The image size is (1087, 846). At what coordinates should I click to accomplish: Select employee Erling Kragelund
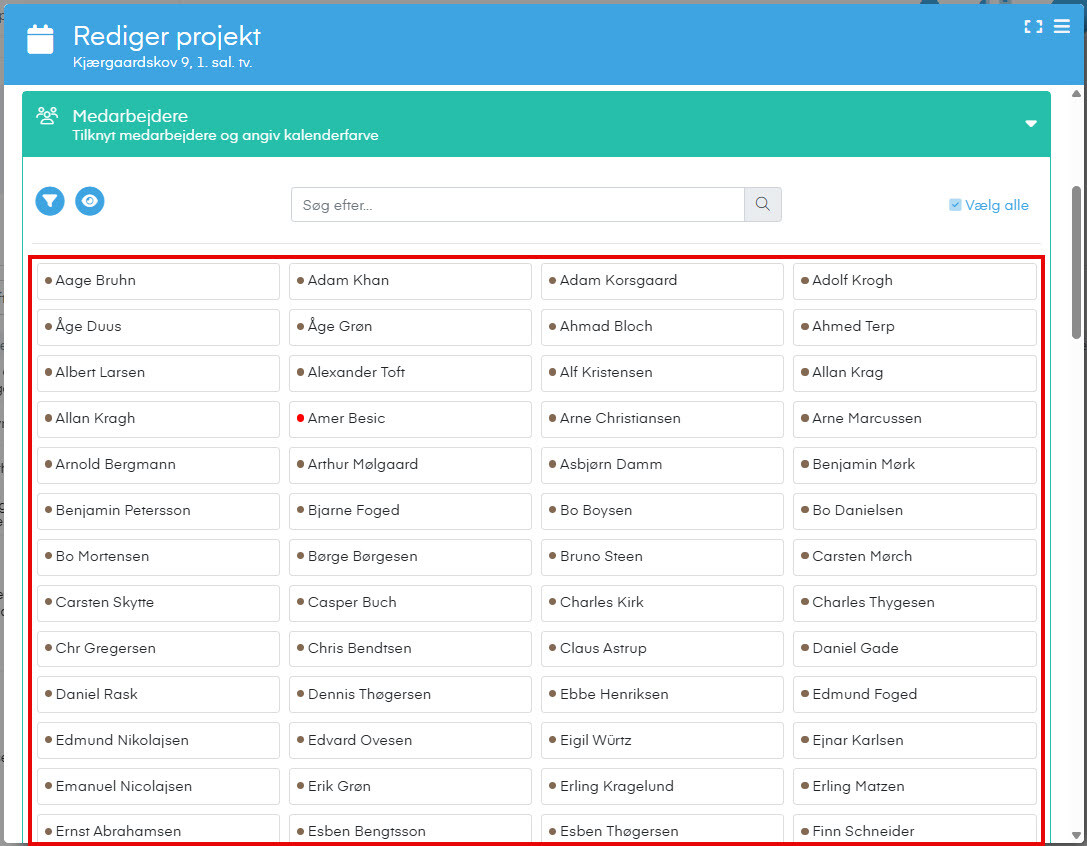[x=662, y=787]
